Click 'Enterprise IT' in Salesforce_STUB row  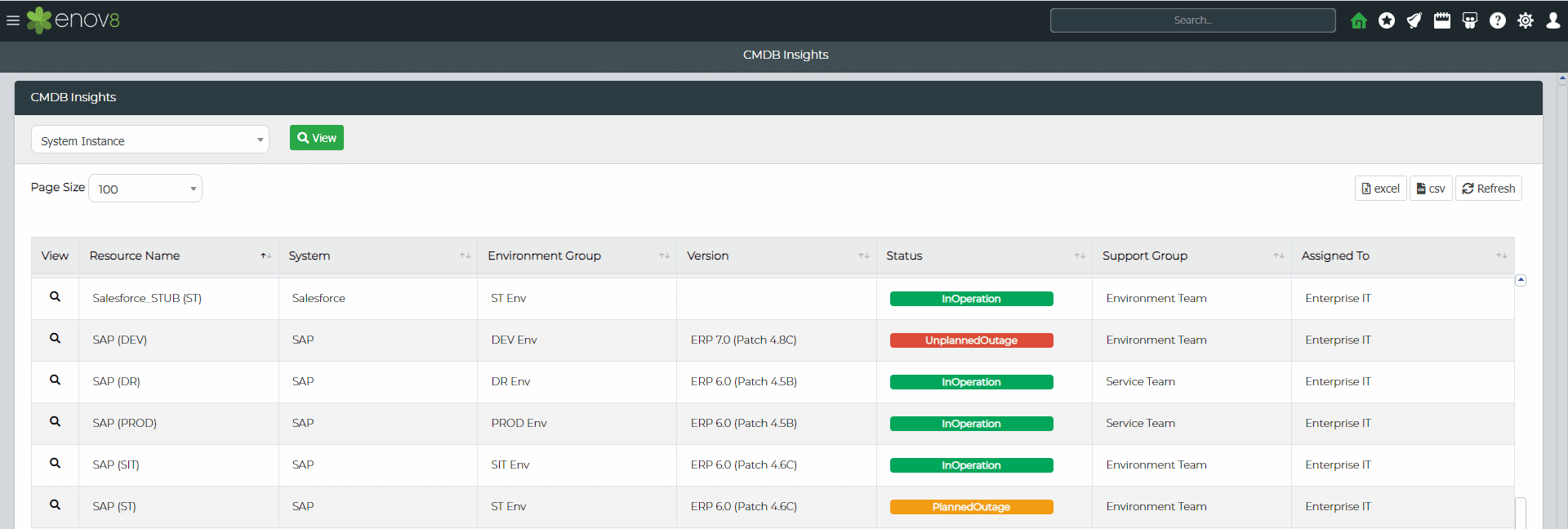coord(1339,298)
